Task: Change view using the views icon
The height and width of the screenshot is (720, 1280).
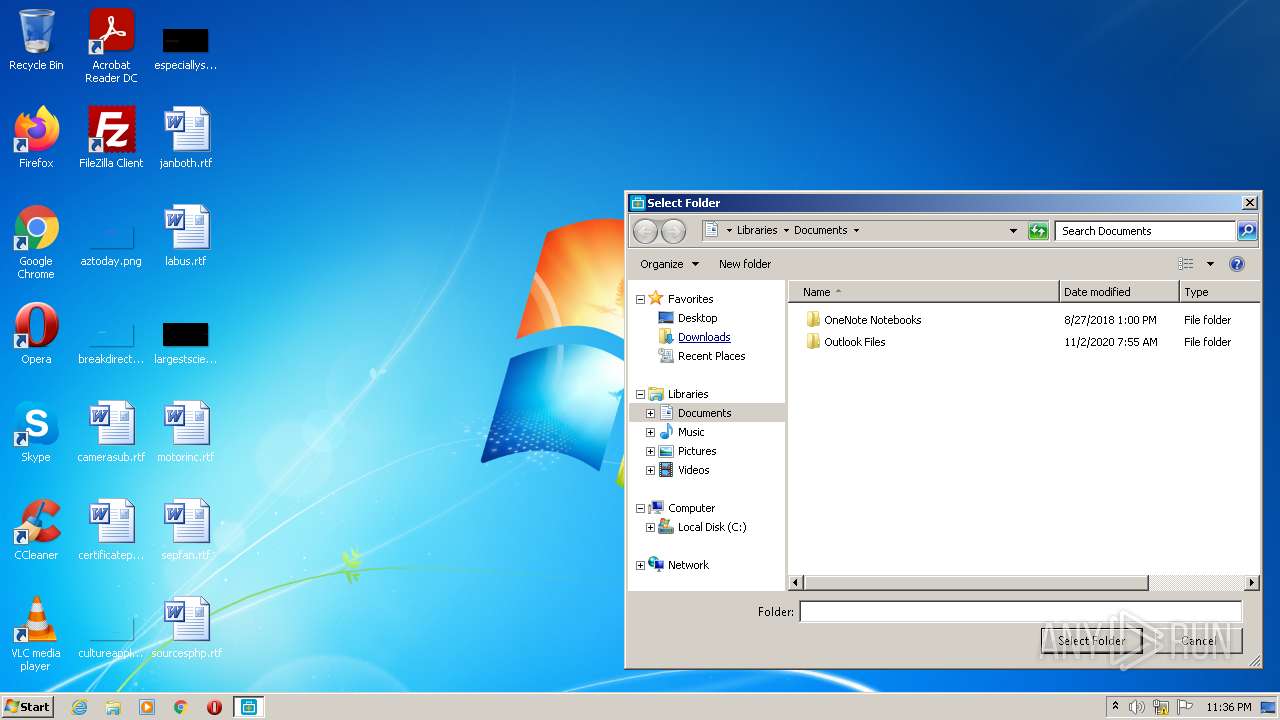Action: coord(1186,264)
